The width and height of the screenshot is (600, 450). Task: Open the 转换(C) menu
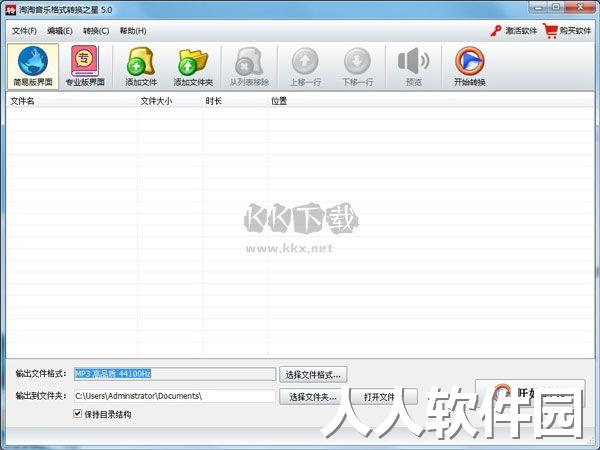pyautogui.click(x=96, y=31)
